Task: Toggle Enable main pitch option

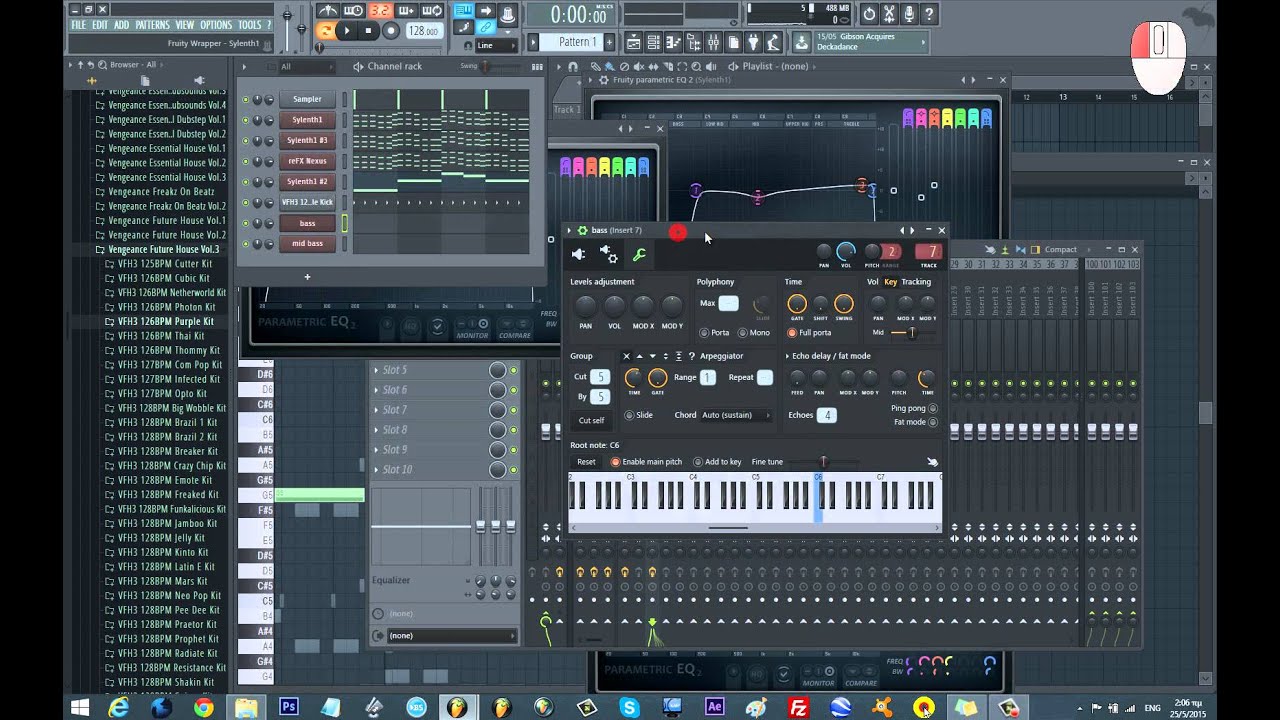Action: [x=615, y=462]
